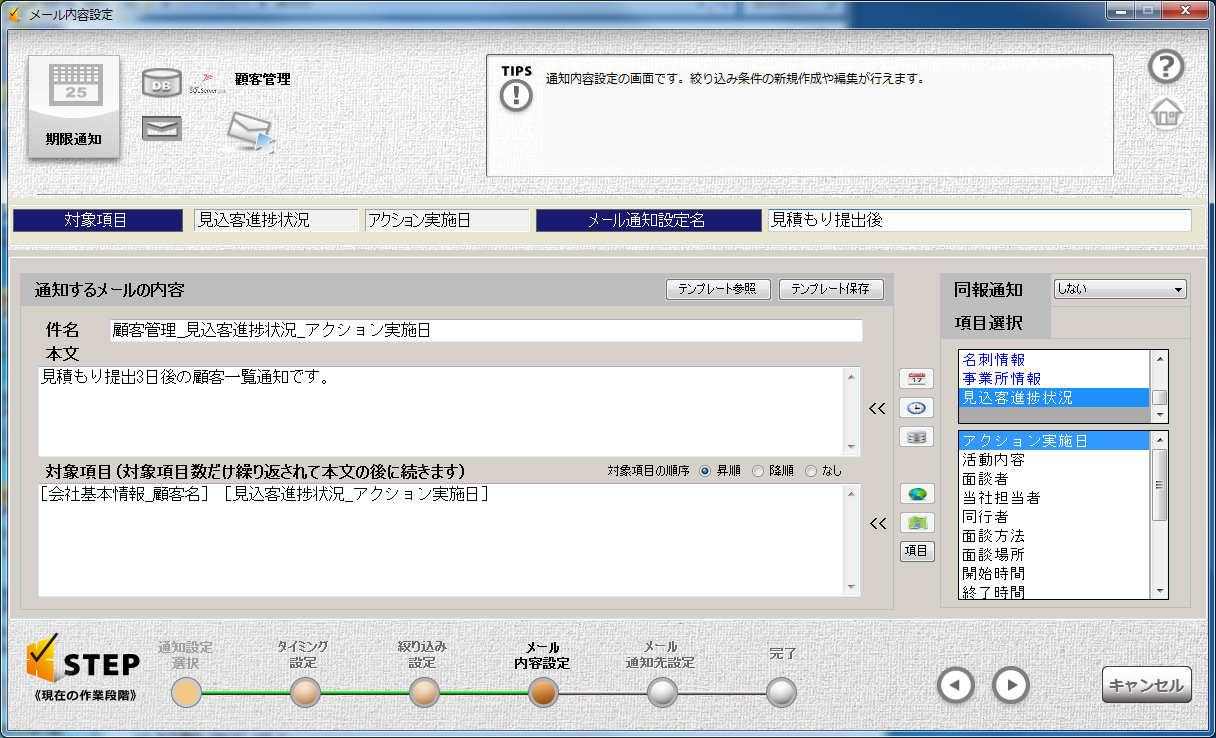Screen dimensions: 1216x738
Task: Click the テンプレート保存 button
Action: pyautogui.click(x=830, y=289)
